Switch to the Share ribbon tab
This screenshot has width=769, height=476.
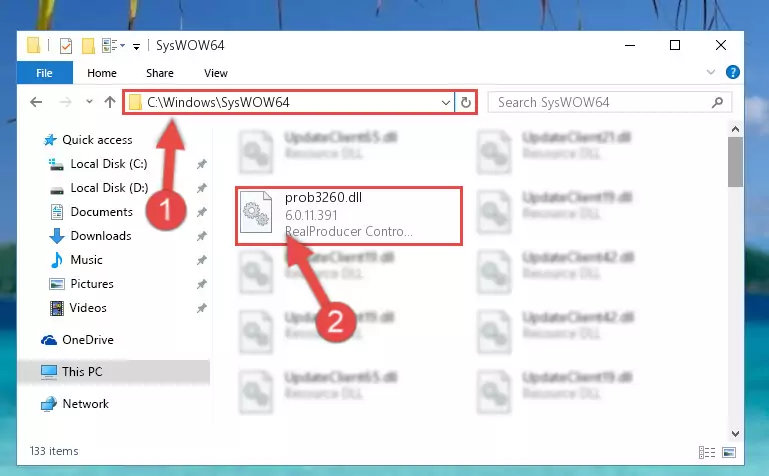coord(160,73)
